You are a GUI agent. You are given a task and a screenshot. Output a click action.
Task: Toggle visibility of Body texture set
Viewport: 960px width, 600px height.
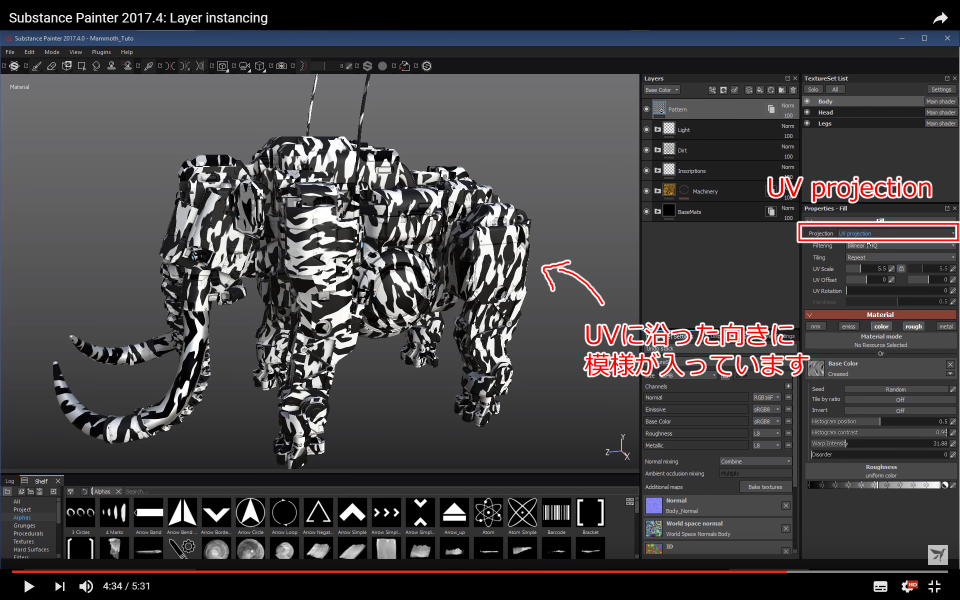(x=807, y=101)
